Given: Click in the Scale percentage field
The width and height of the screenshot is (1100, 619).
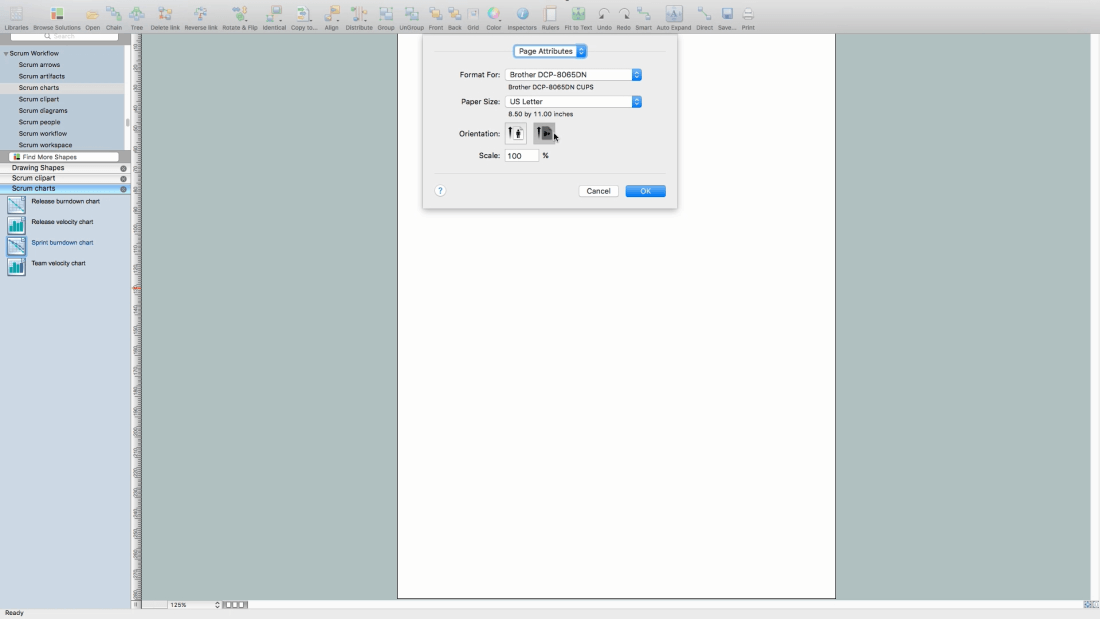Looking at the screenshot, I should pos(521,156).
